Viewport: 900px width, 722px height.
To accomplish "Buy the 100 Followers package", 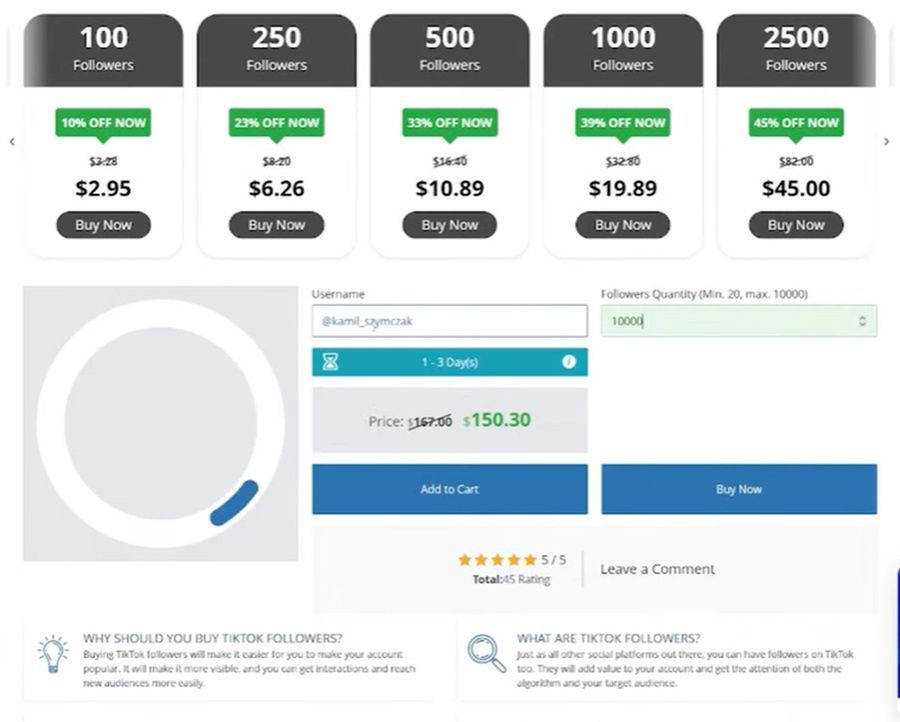I will (103, 225).
